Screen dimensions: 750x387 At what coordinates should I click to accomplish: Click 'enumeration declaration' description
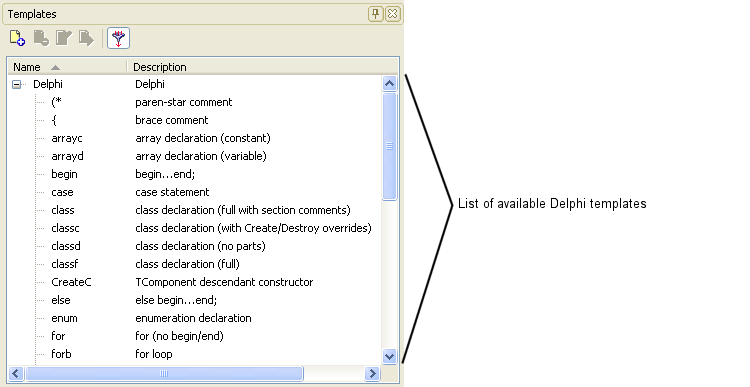[x=193, y=318]
